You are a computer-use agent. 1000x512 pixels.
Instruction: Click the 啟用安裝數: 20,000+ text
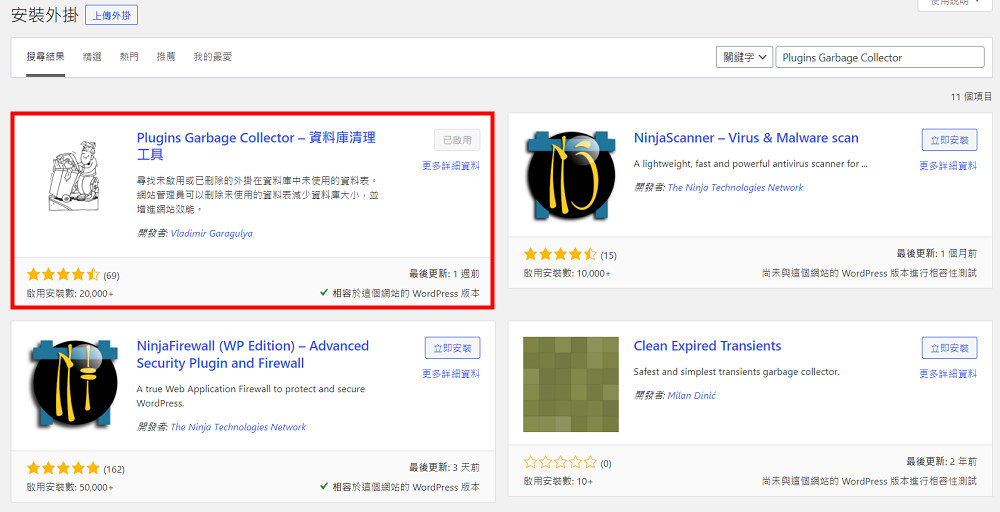70,293
